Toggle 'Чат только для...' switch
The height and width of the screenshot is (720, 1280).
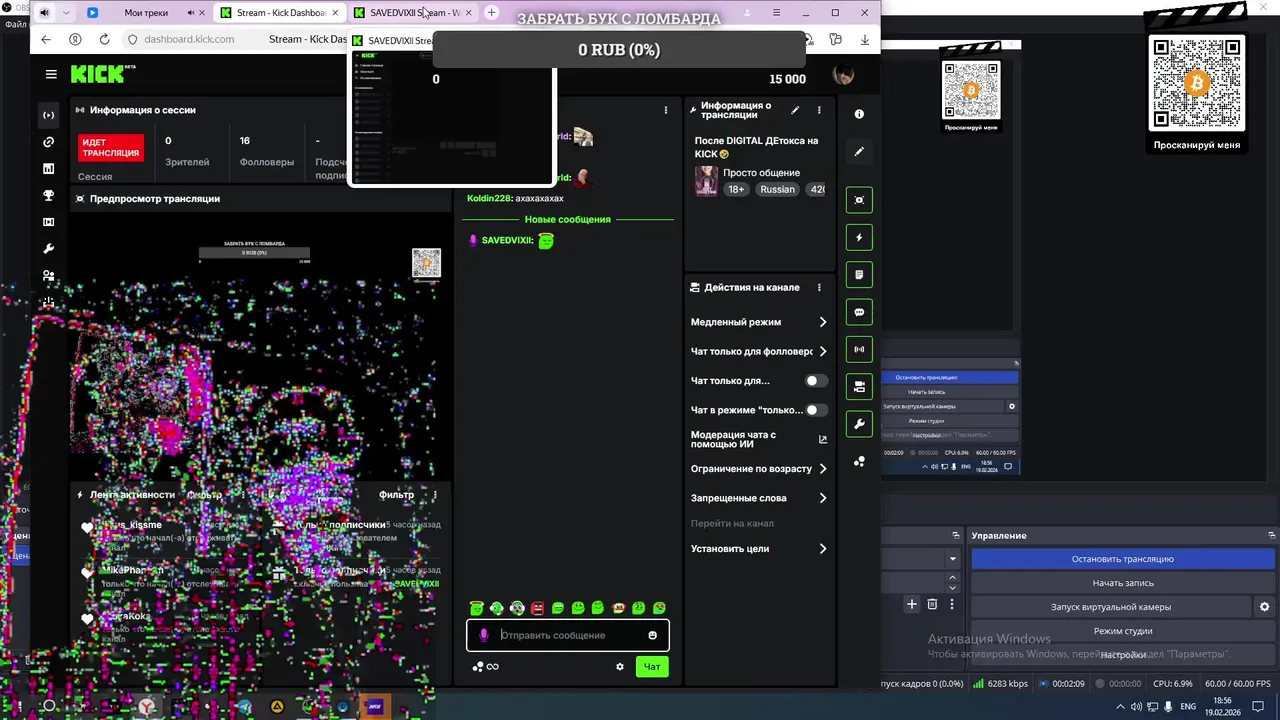click(x=817, y=381)
